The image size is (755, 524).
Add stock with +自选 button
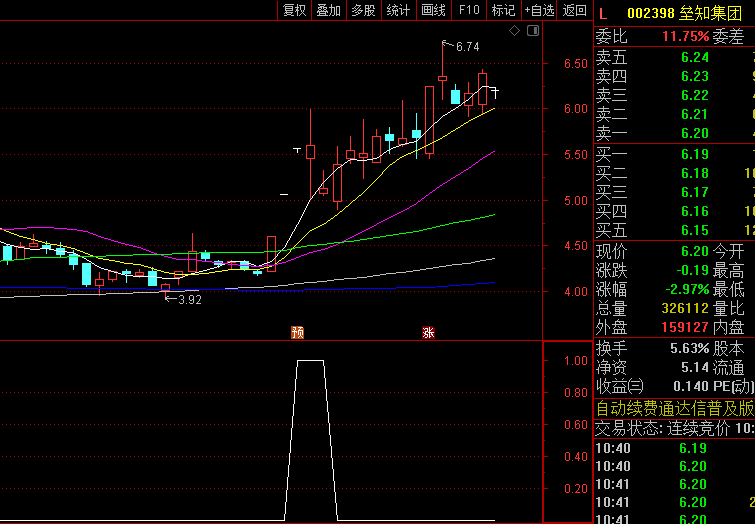pos(539,10)
